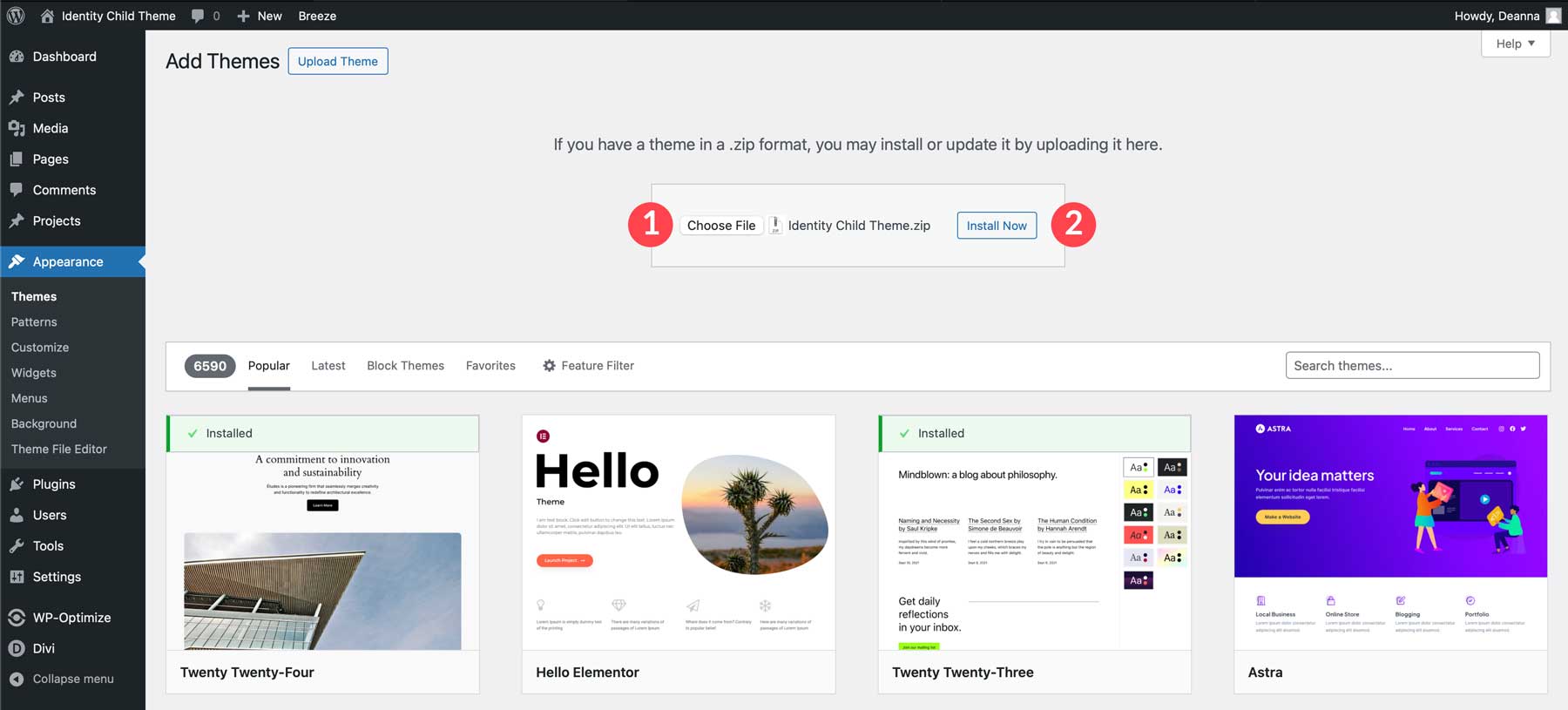Switch to the Latest themes tab

(328, 366)
